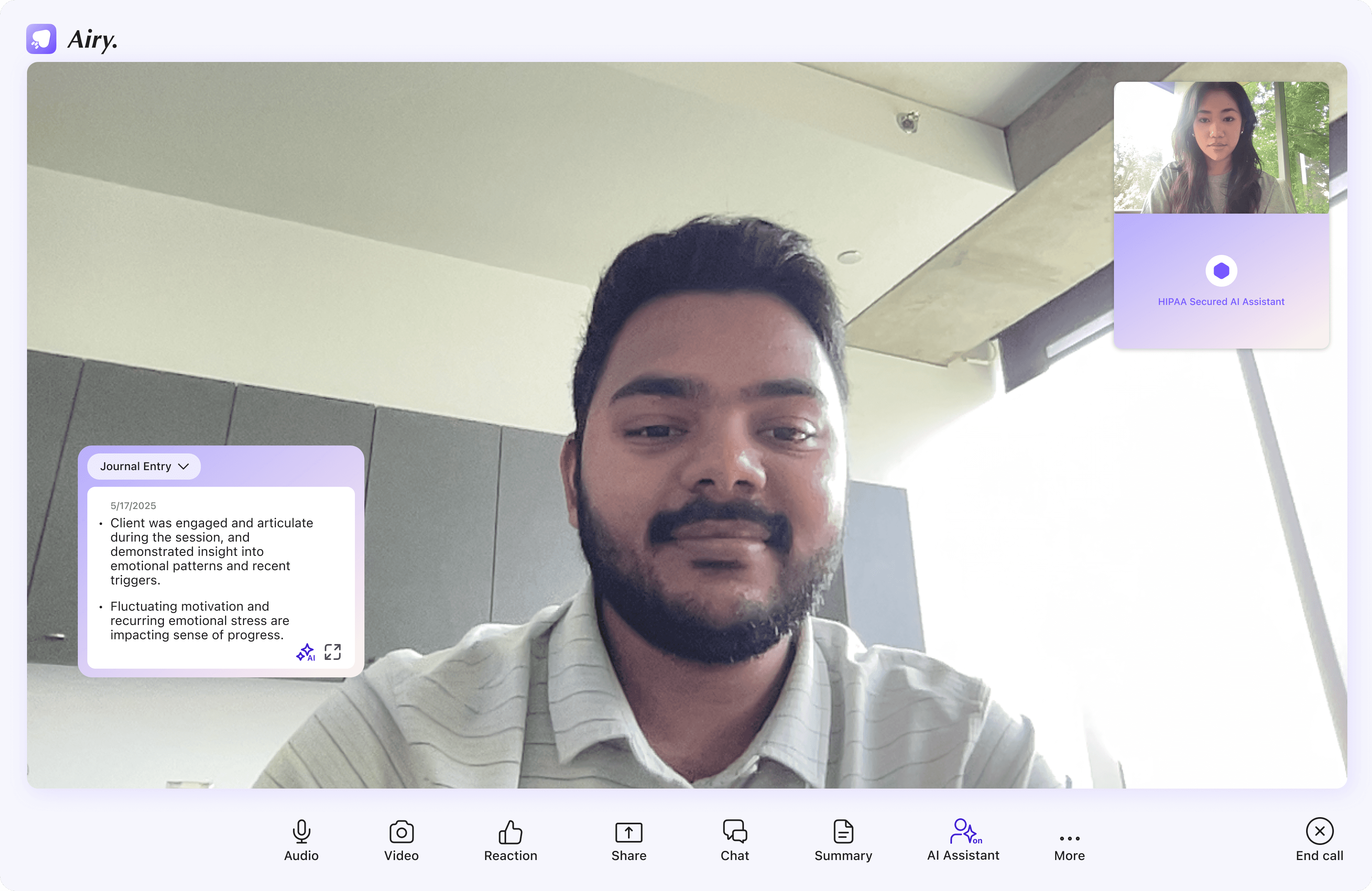1372x891 pixels.
Task: Click the first journal bullet about client engagement
Action: click(x=211, y=551)
